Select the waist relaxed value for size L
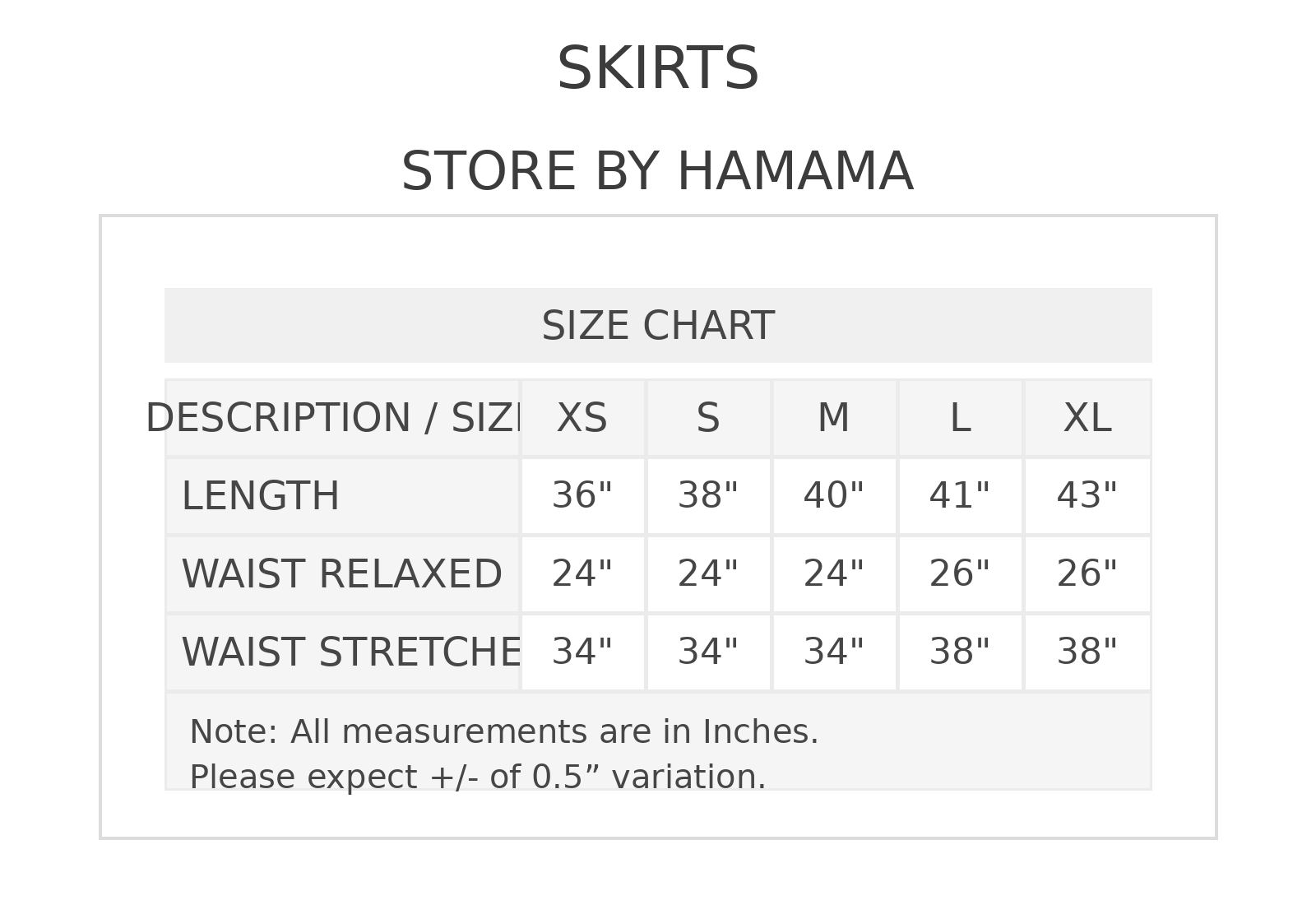This screenshot has height=905, width=1316. (960, 574)
